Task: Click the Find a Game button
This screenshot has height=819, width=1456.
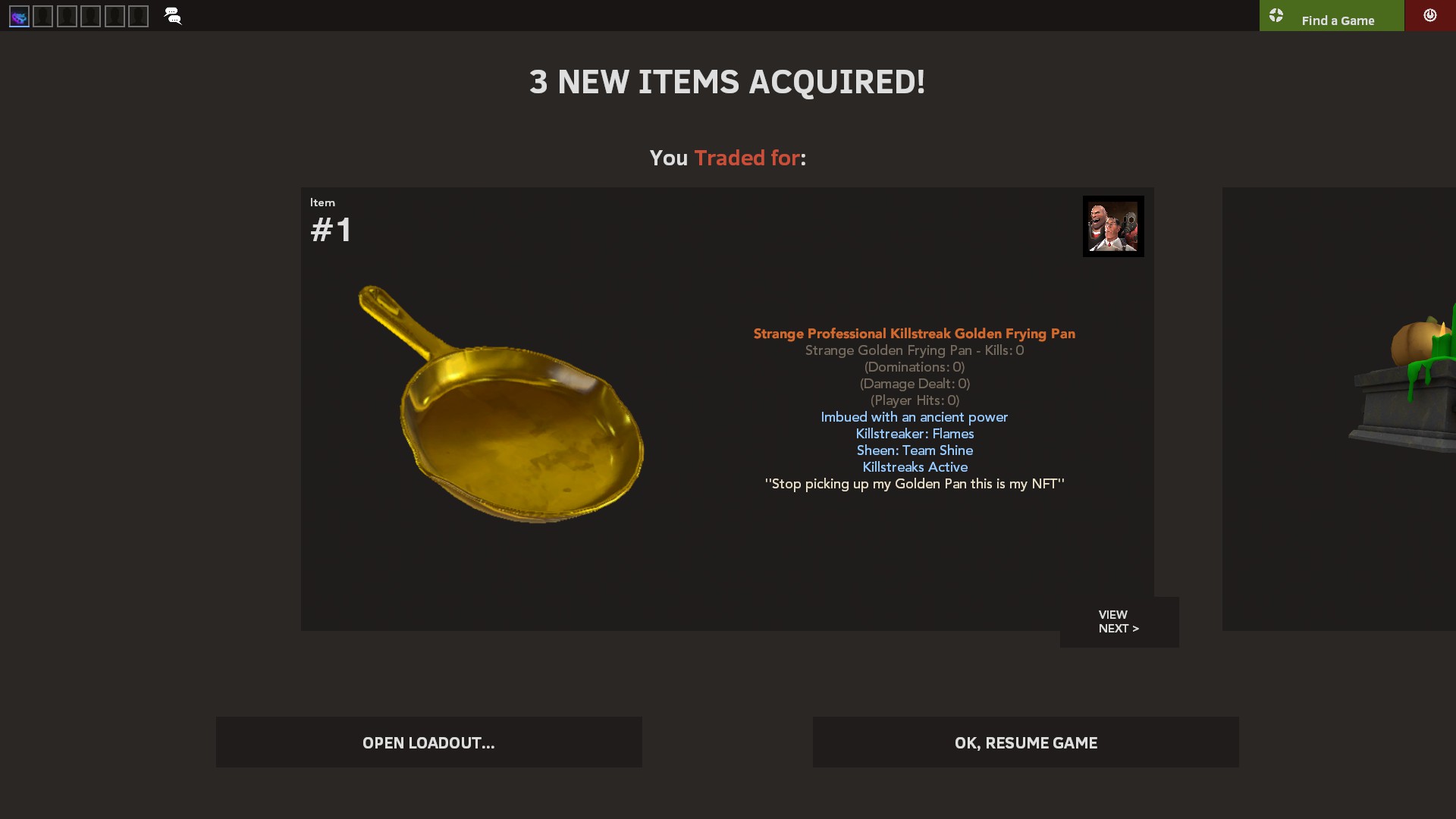Action: (x=1332, y=15)
